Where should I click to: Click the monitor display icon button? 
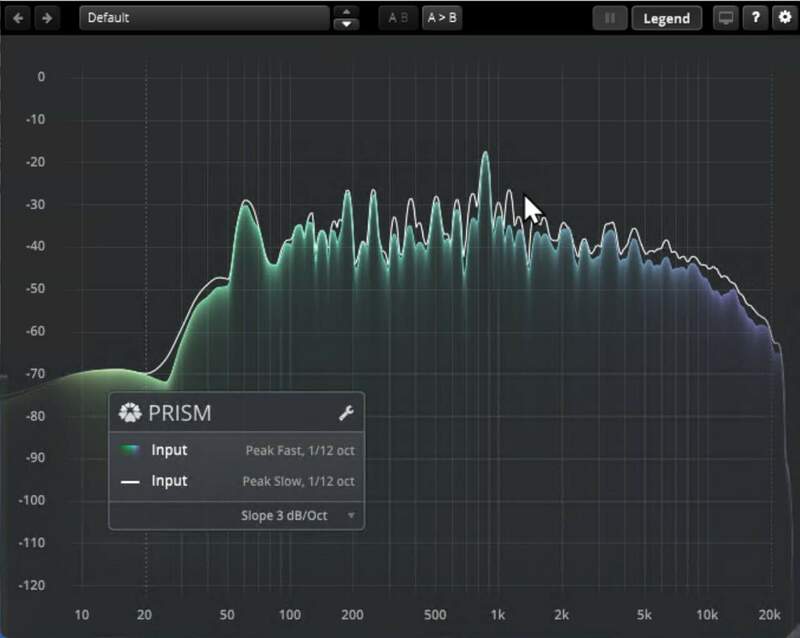(725, 18)
